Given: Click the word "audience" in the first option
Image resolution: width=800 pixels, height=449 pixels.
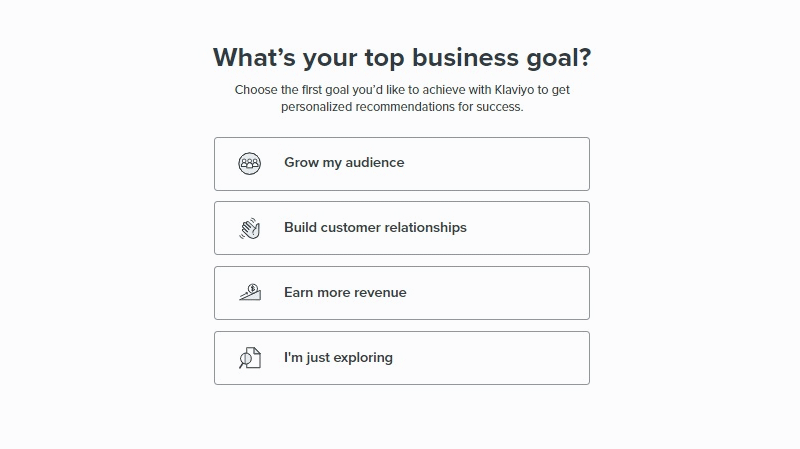Looking at the screenshot, I should pos(375,163).
